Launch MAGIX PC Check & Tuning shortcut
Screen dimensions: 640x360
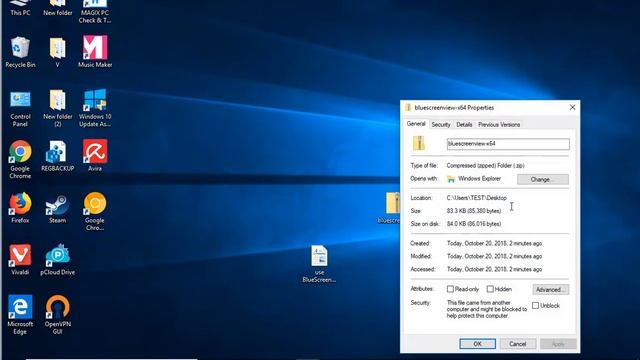95,11
